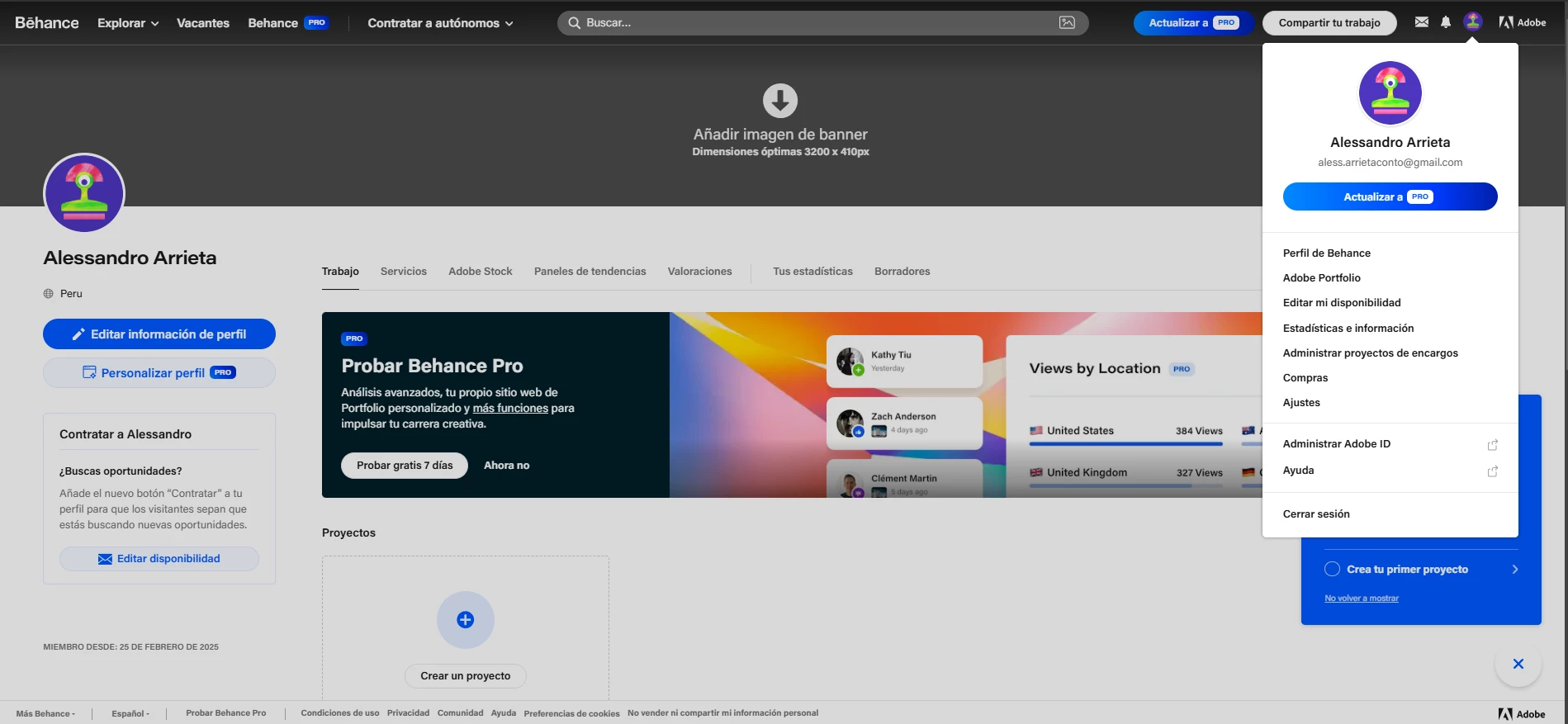Open the Valoraciones tab
This screenshot has width=1568, height=724.
pyautogui.click(x=699, y=272)
